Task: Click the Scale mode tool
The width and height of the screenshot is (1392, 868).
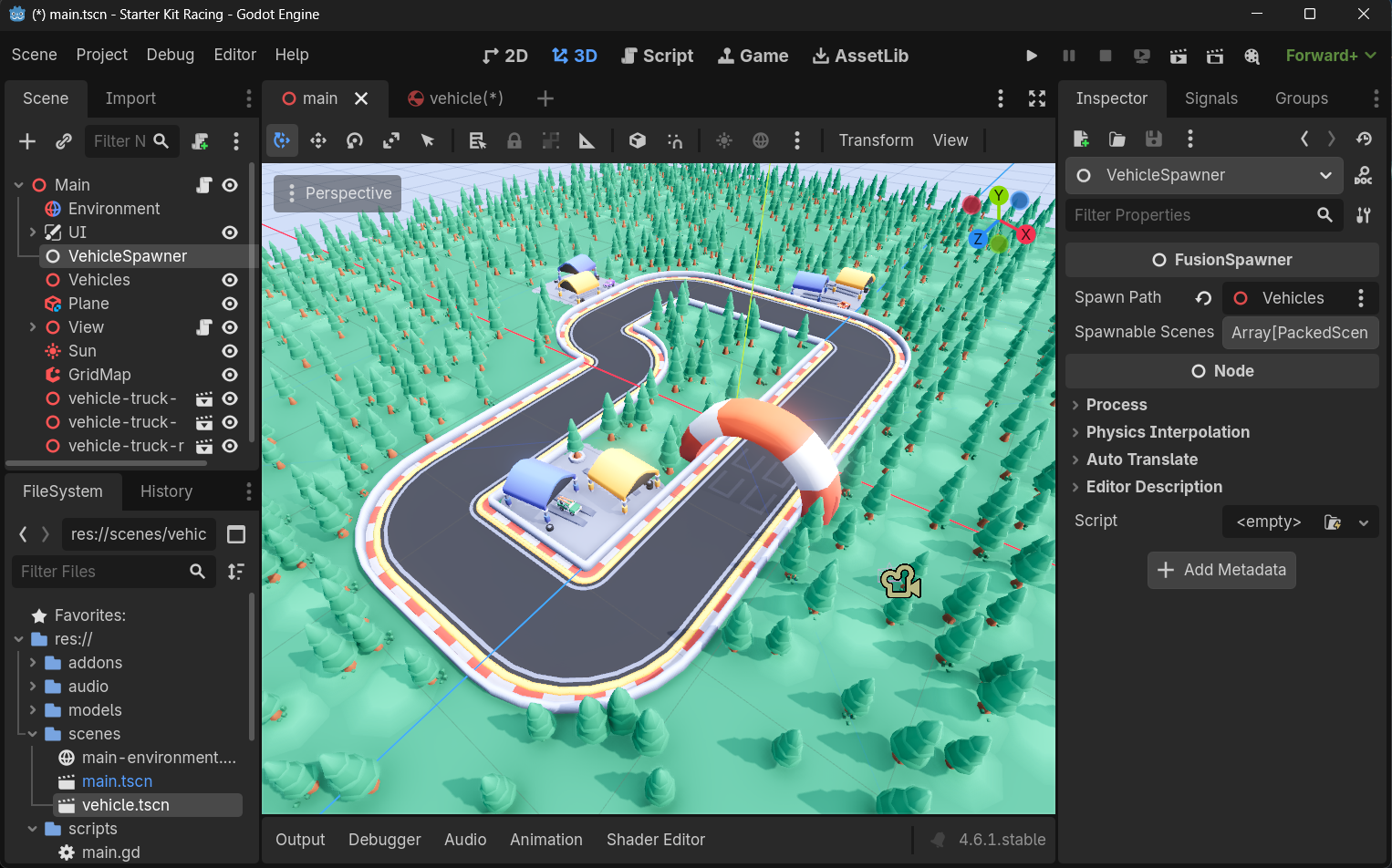Action: (x=391, y=140)
